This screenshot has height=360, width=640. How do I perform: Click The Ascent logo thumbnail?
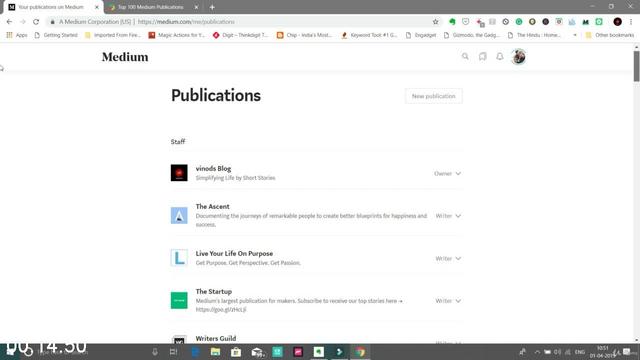(179, 216)
